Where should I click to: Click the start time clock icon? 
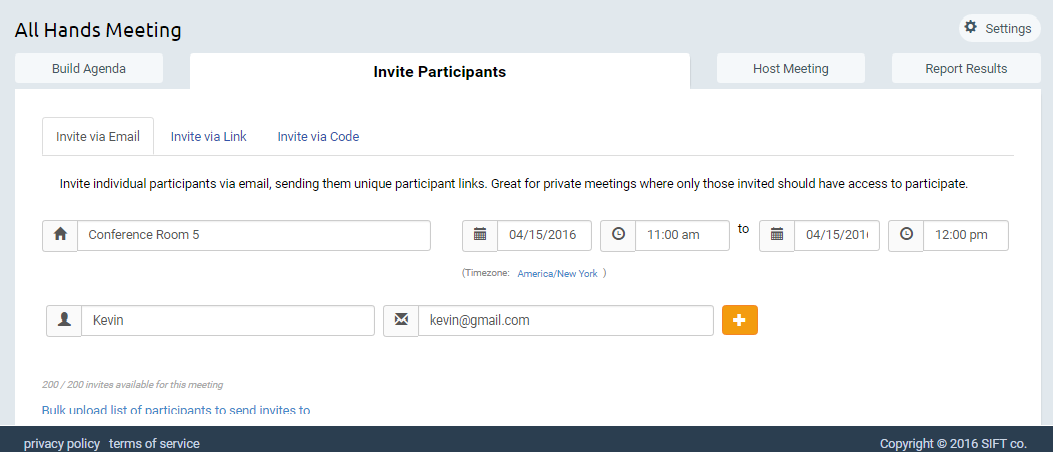618,235
